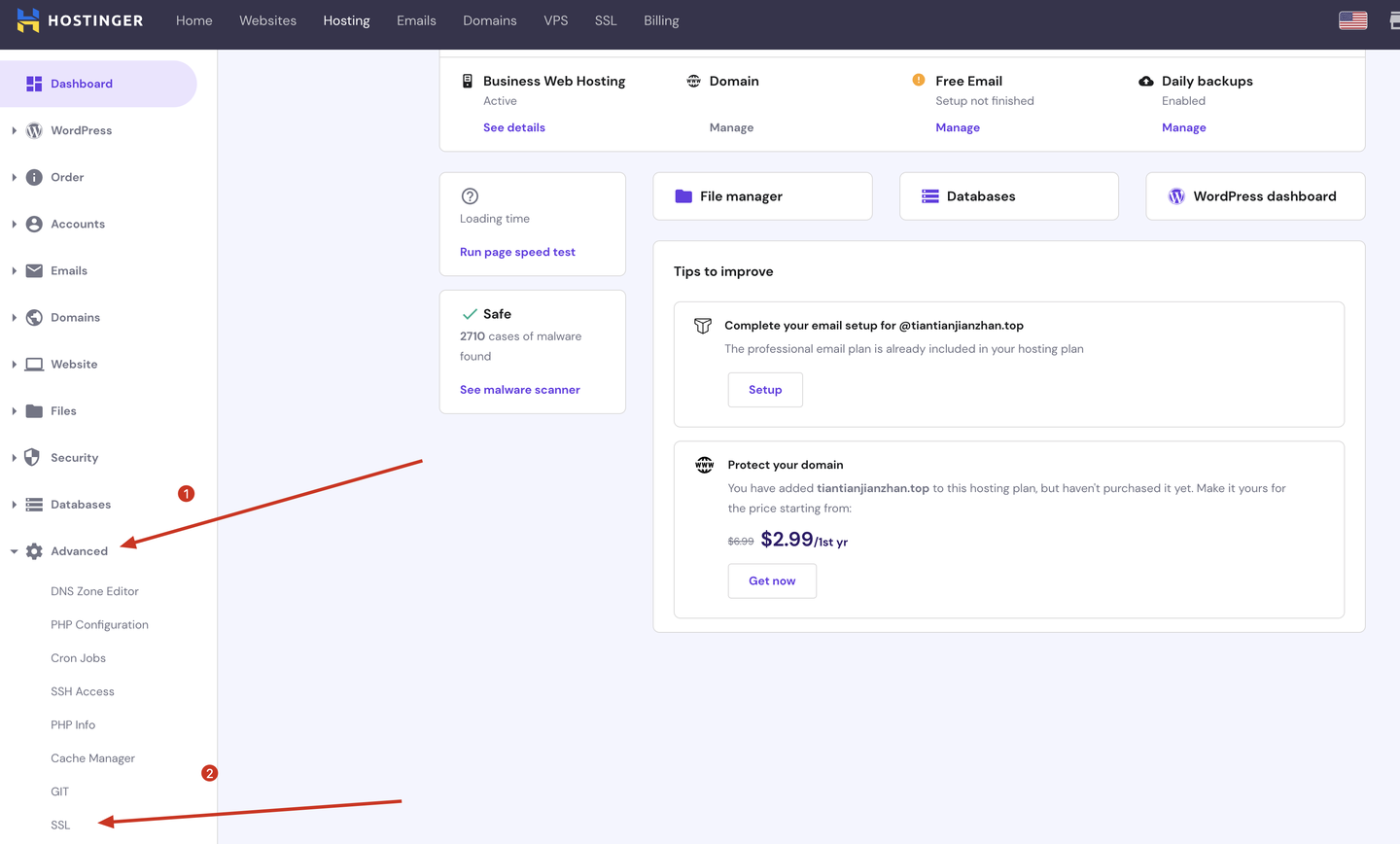Click the Domain www icon
The width and height of the screenshot is (1400, 844).
[693, 81]
